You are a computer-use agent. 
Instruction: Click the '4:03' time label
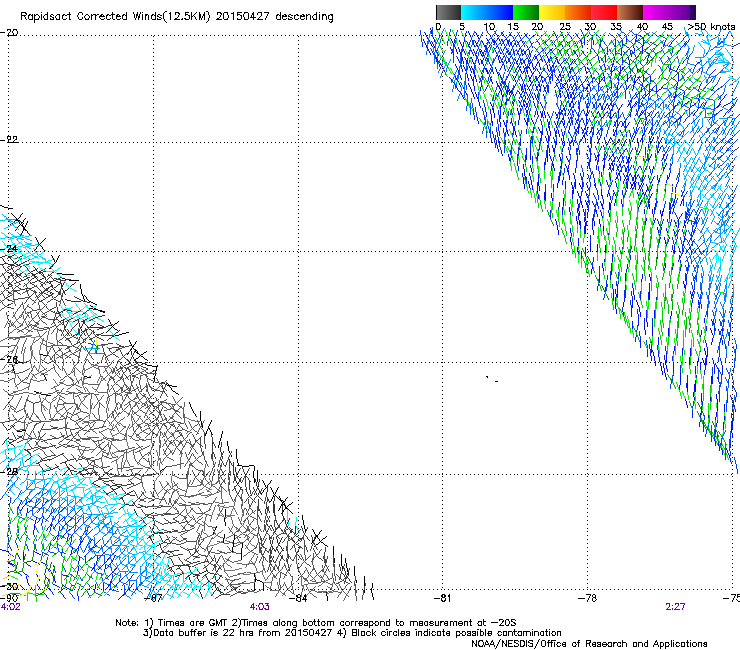click(x=260, y=607)
